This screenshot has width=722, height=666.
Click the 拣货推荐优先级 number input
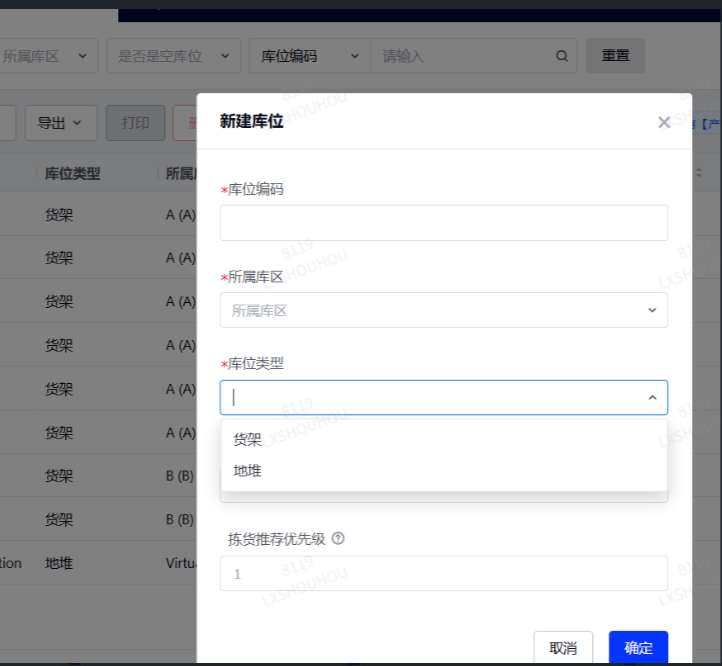tap(443, 573)
